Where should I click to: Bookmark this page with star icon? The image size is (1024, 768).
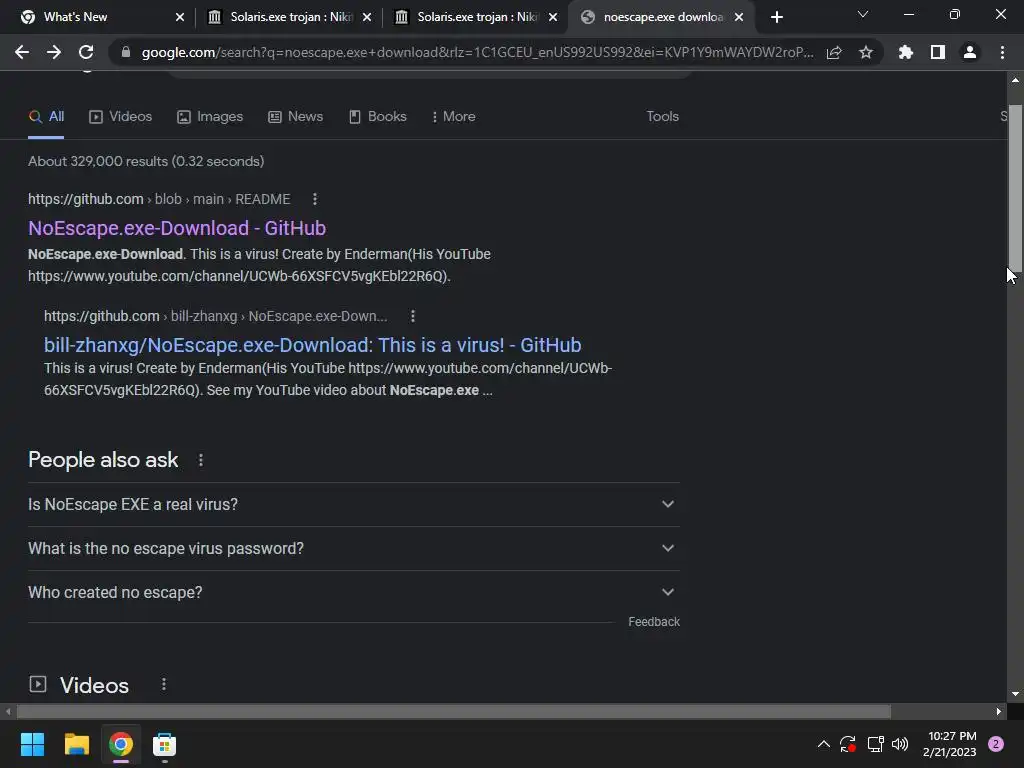pyautogui.click(x=866, y=52)
